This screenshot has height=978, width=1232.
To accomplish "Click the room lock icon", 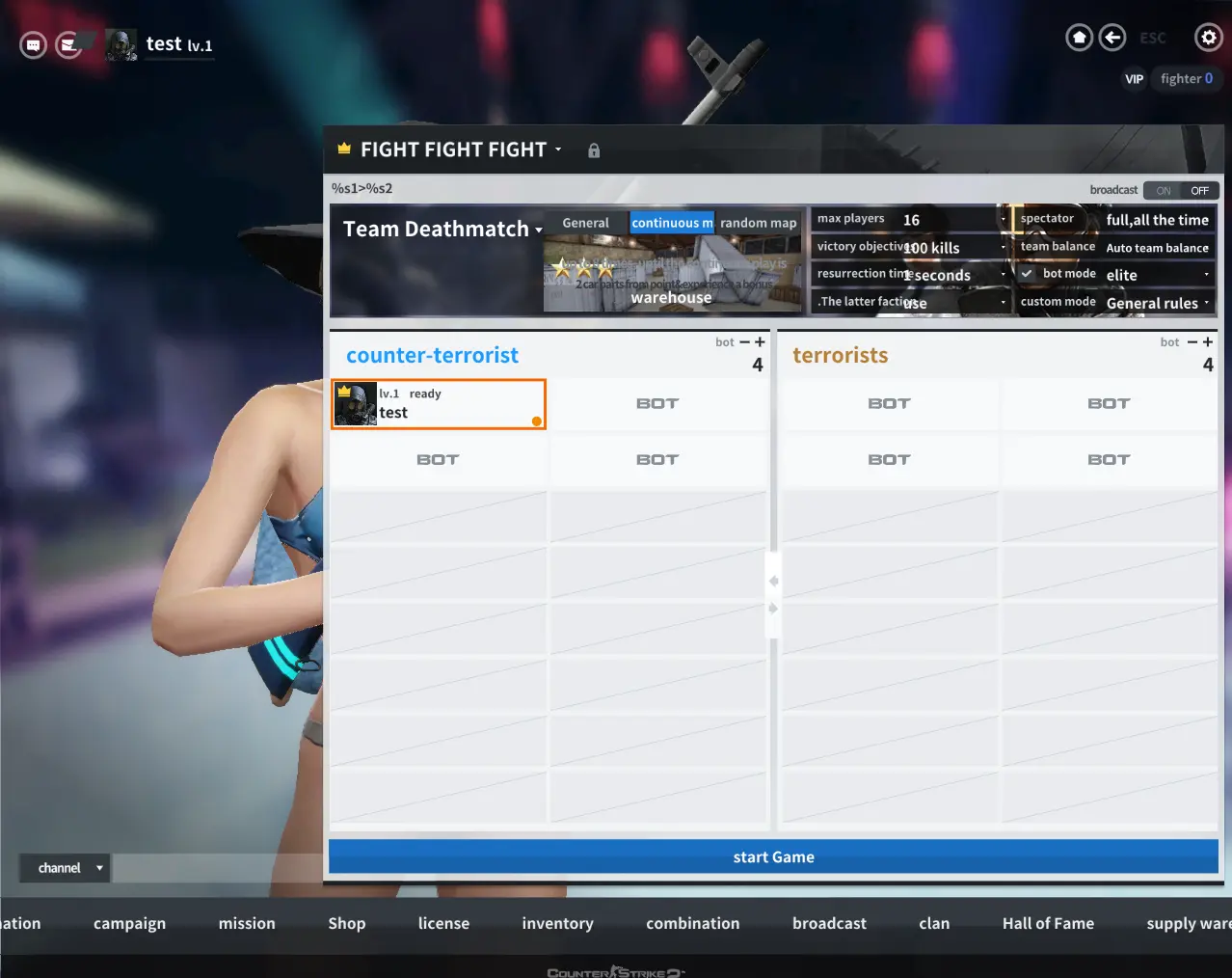I will pos(594,150).
